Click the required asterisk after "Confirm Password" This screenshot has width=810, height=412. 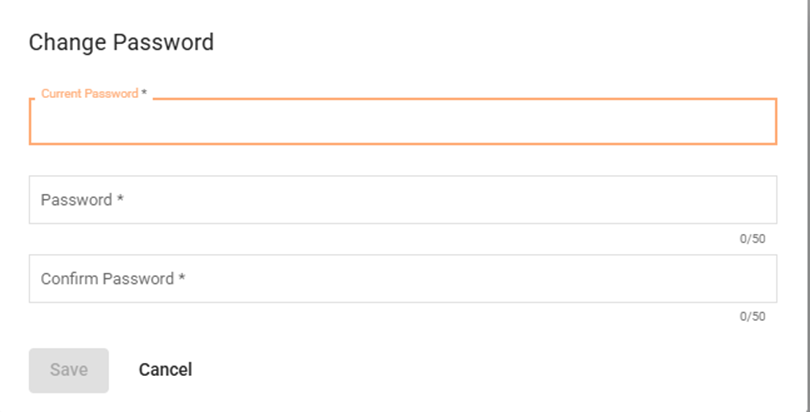(x=182, y=279)
